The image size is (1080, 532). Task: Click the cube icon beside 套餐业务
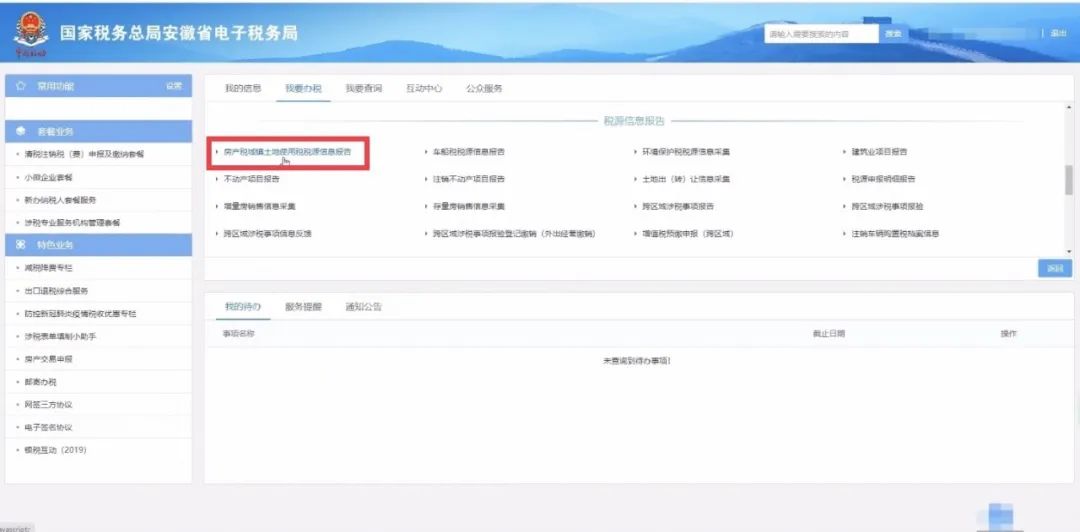point(21,131)
